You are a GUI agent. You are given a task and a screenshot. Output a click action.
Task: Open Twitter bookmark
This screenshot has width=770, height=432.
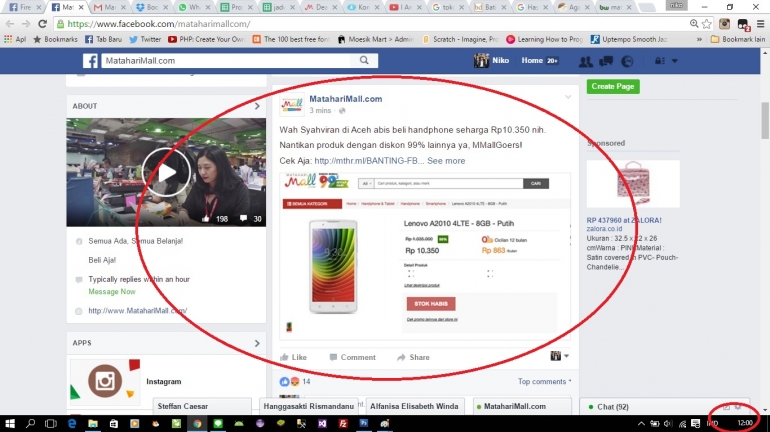pos(145,39)
